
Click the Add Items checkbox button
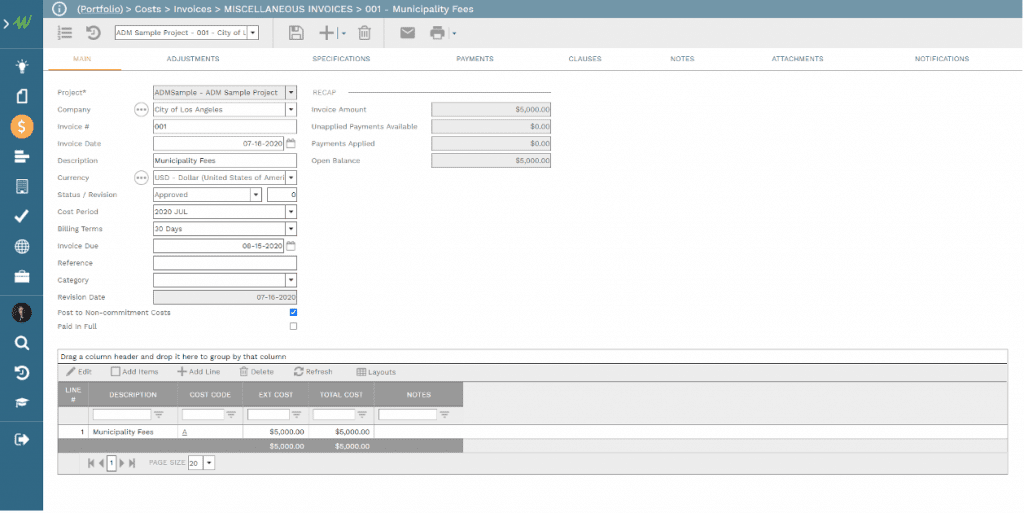[135, 372]
